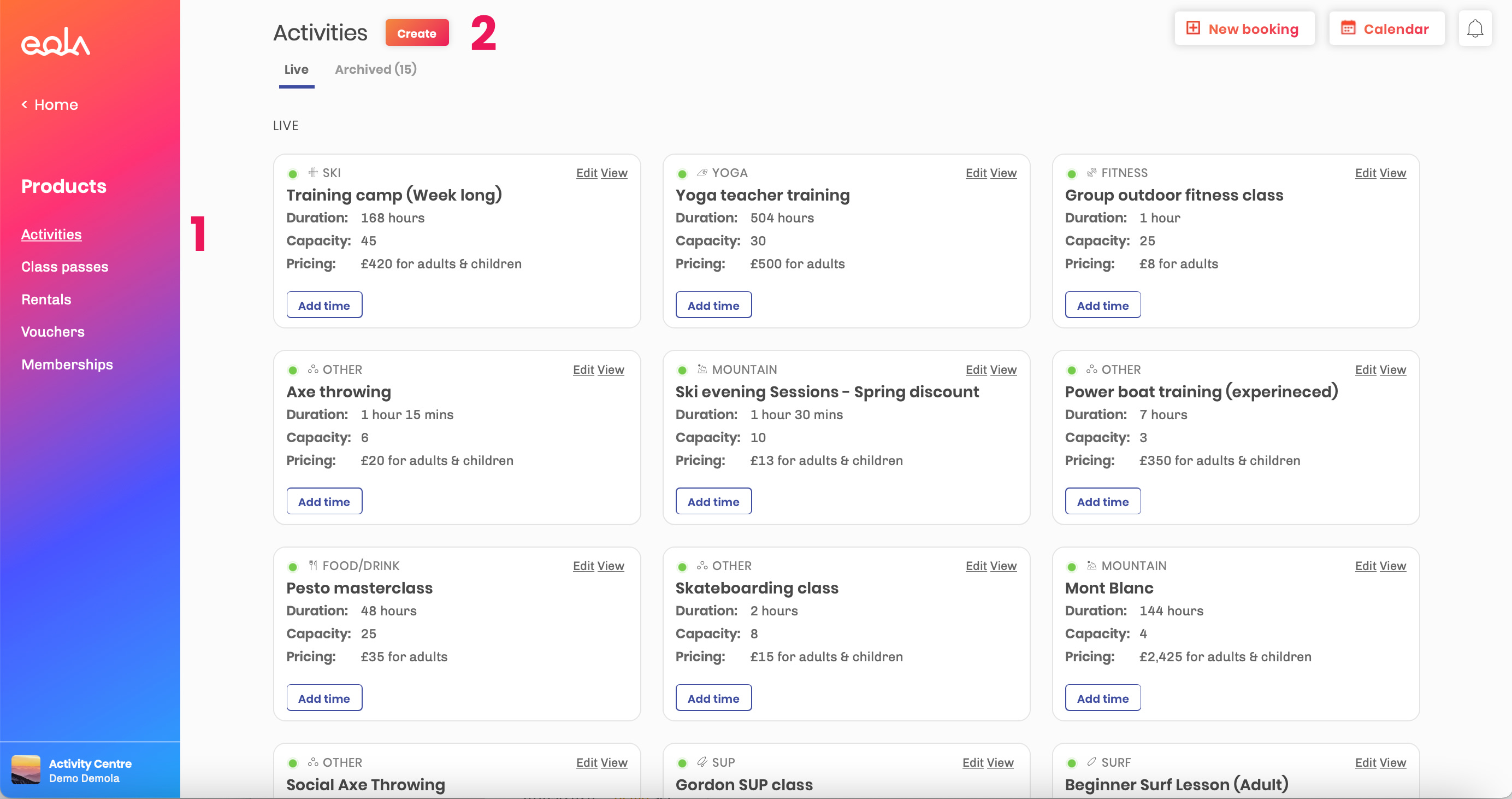Viewport: 1512px width, 799px height.
Task: Click the food/drink icon on Pesto masterclass
Action: coord(313,565)
